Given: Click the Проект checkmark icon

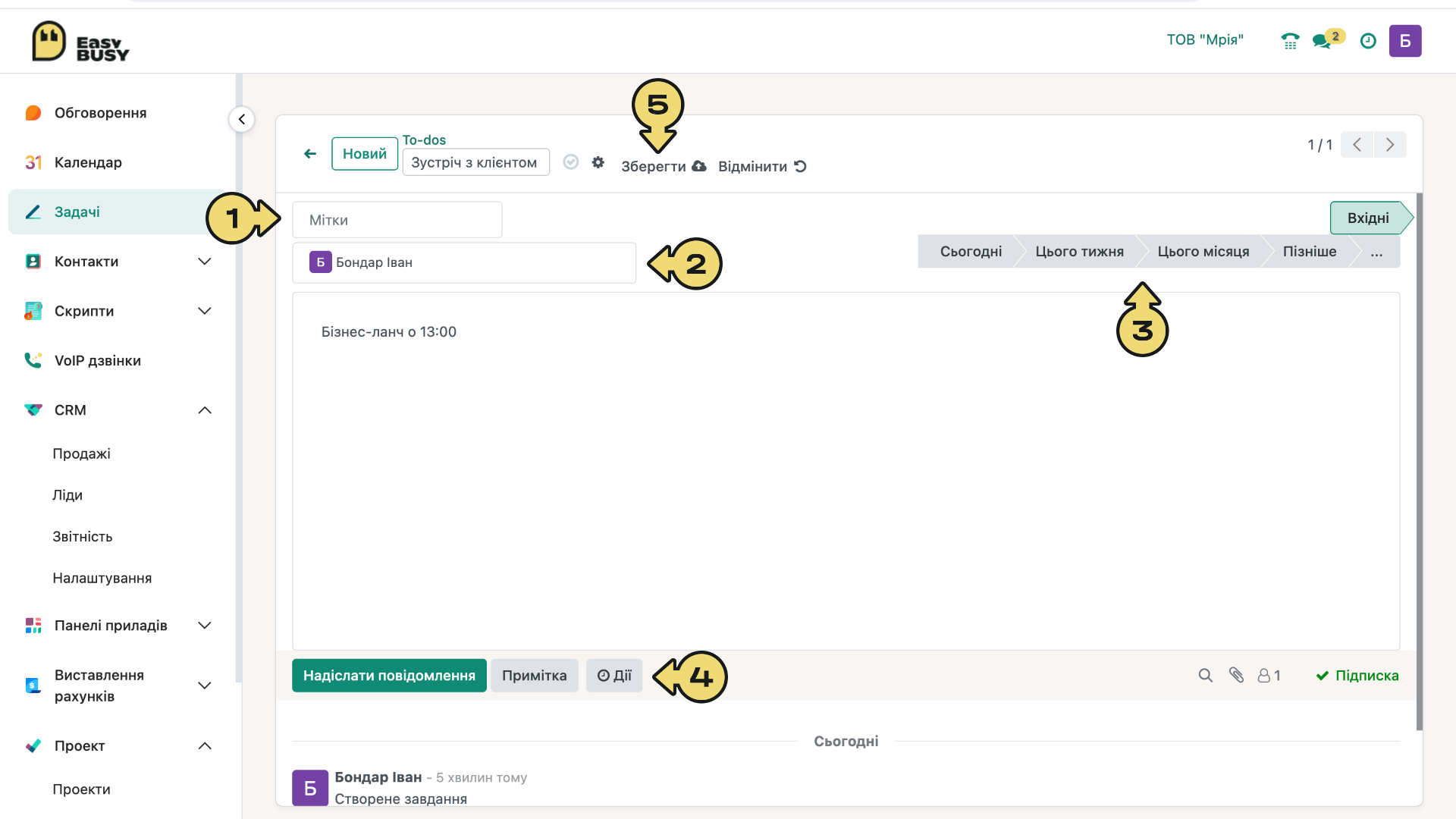Looking at the screenshot, I should pos(33,746).
